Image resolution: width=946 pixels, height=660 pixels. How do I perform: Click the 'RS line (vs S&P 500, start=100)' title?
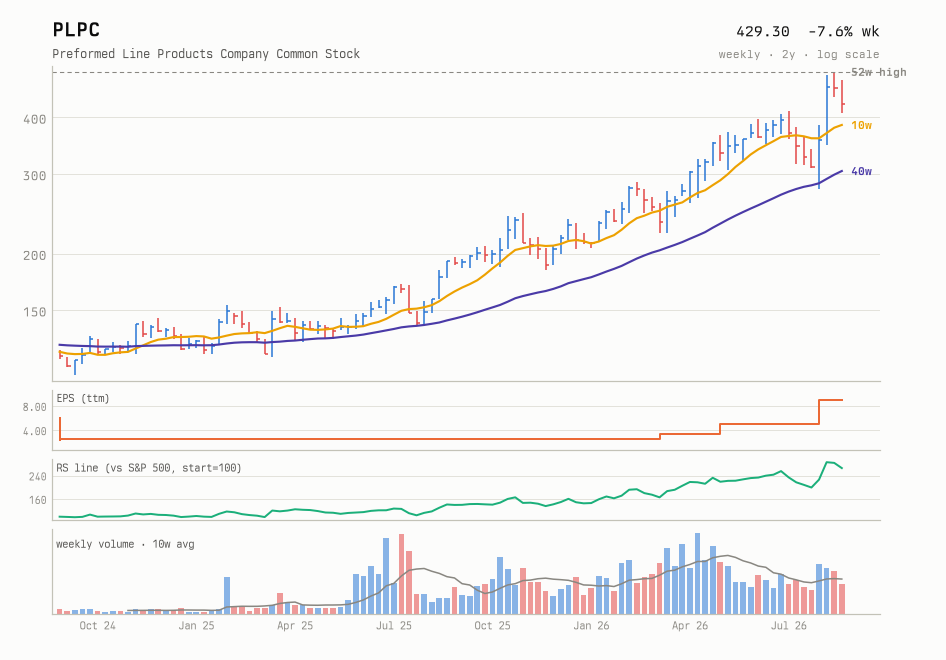(x=148, y=468)
